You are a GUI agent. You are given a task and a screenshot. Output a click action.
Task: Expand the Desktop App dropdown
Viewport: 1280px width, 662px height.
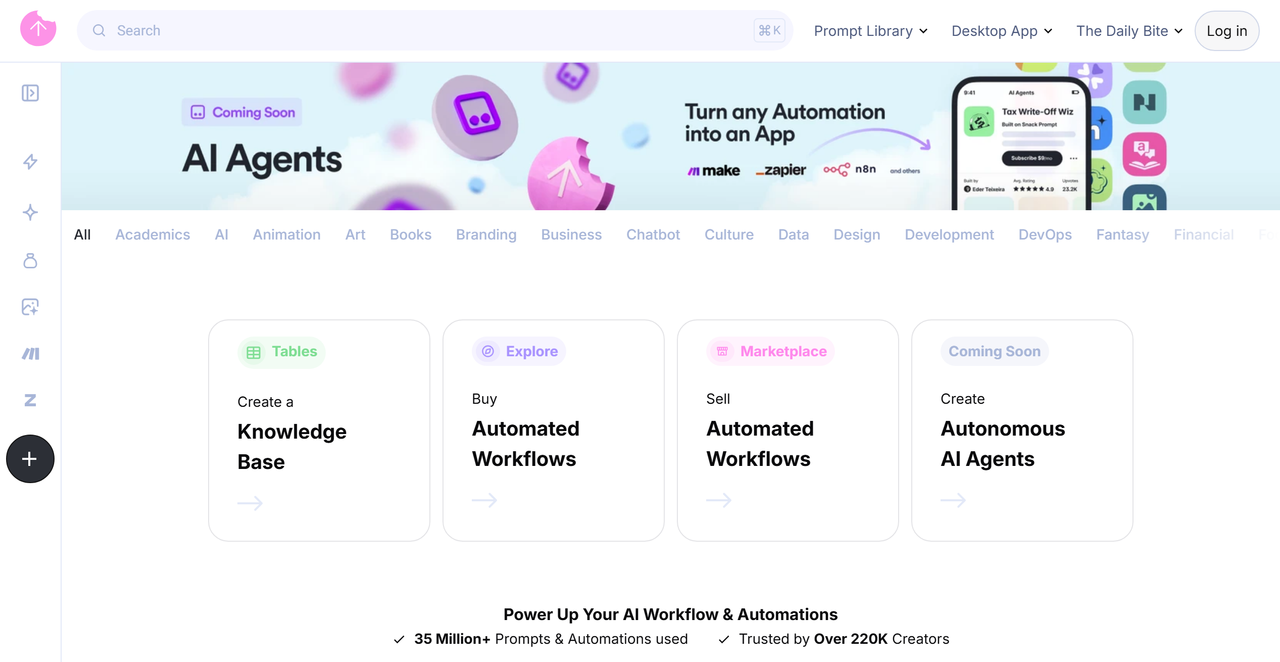click(1002, 31)
